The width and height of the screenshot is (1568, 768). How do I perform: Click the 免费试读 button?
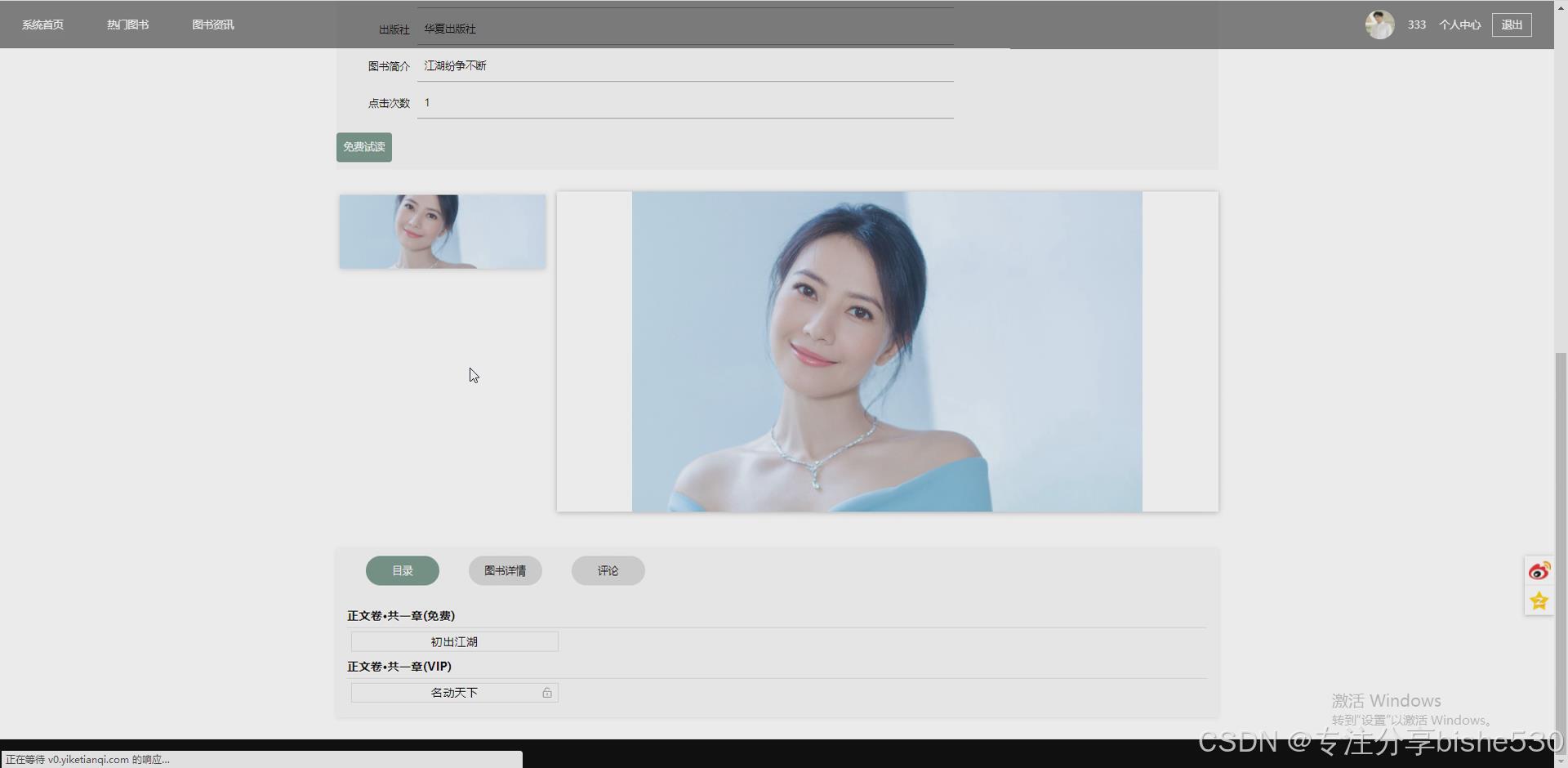pyautogui.click(x=364, y=147)
